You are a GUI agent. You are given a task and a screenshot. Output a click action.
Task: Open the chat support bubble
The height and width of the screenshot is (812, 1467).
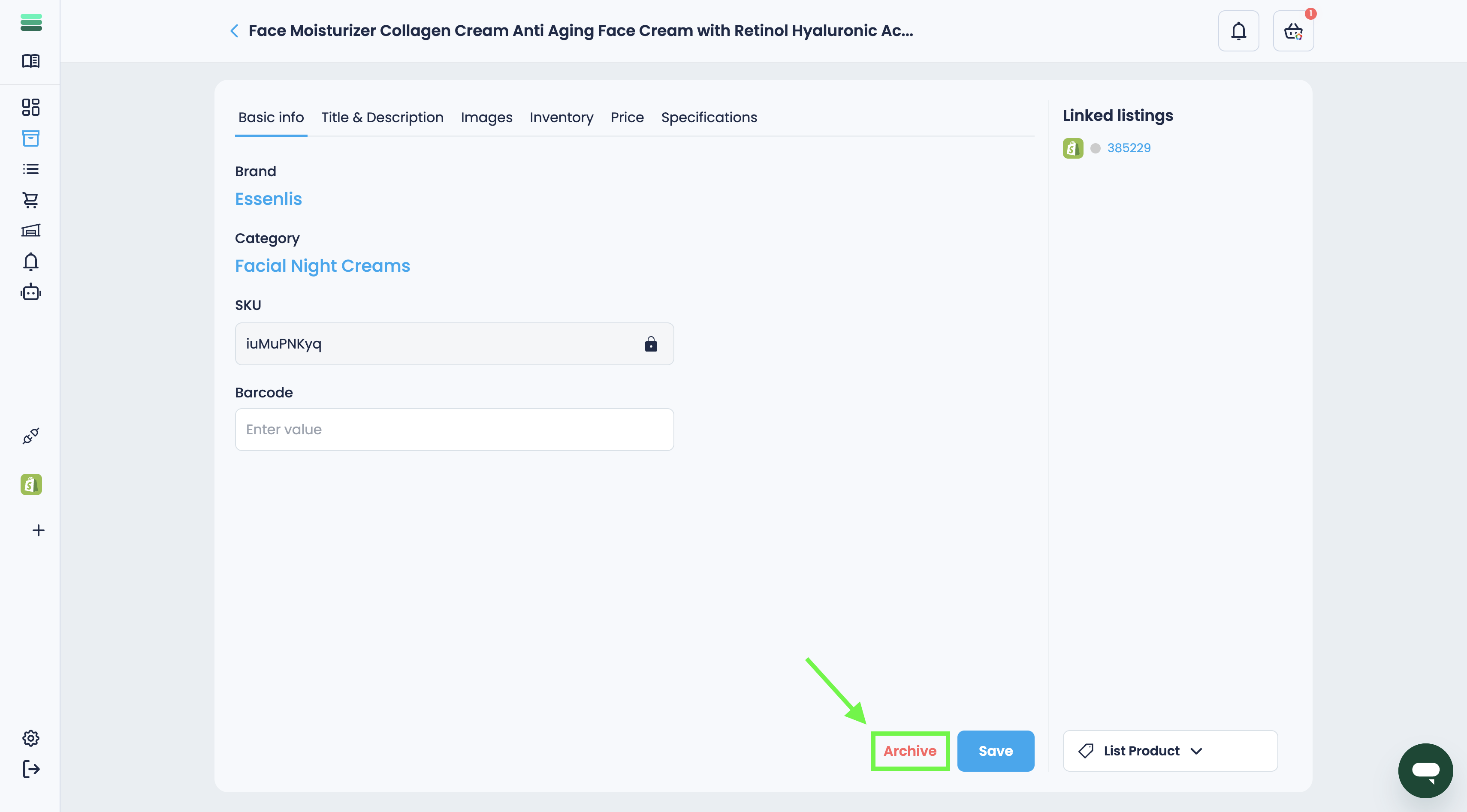point(1425,770)
